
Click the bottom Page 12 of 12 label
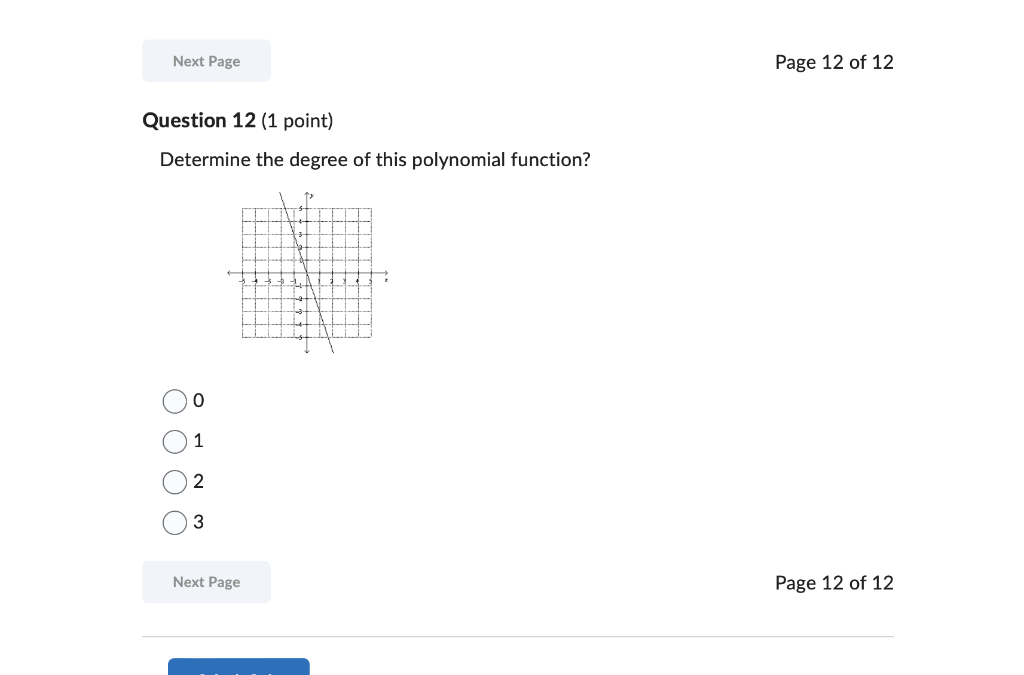(834, 582)
